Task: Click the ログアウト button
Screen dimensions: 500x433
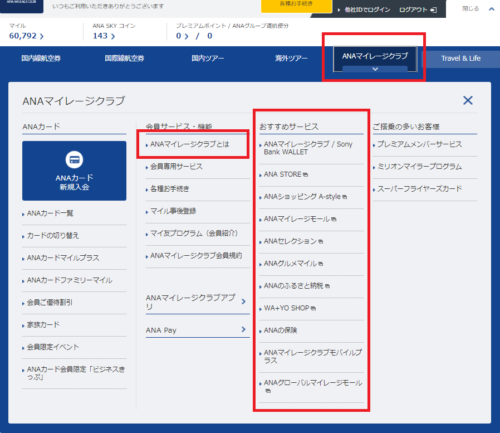Action: (x=418, y=10)
